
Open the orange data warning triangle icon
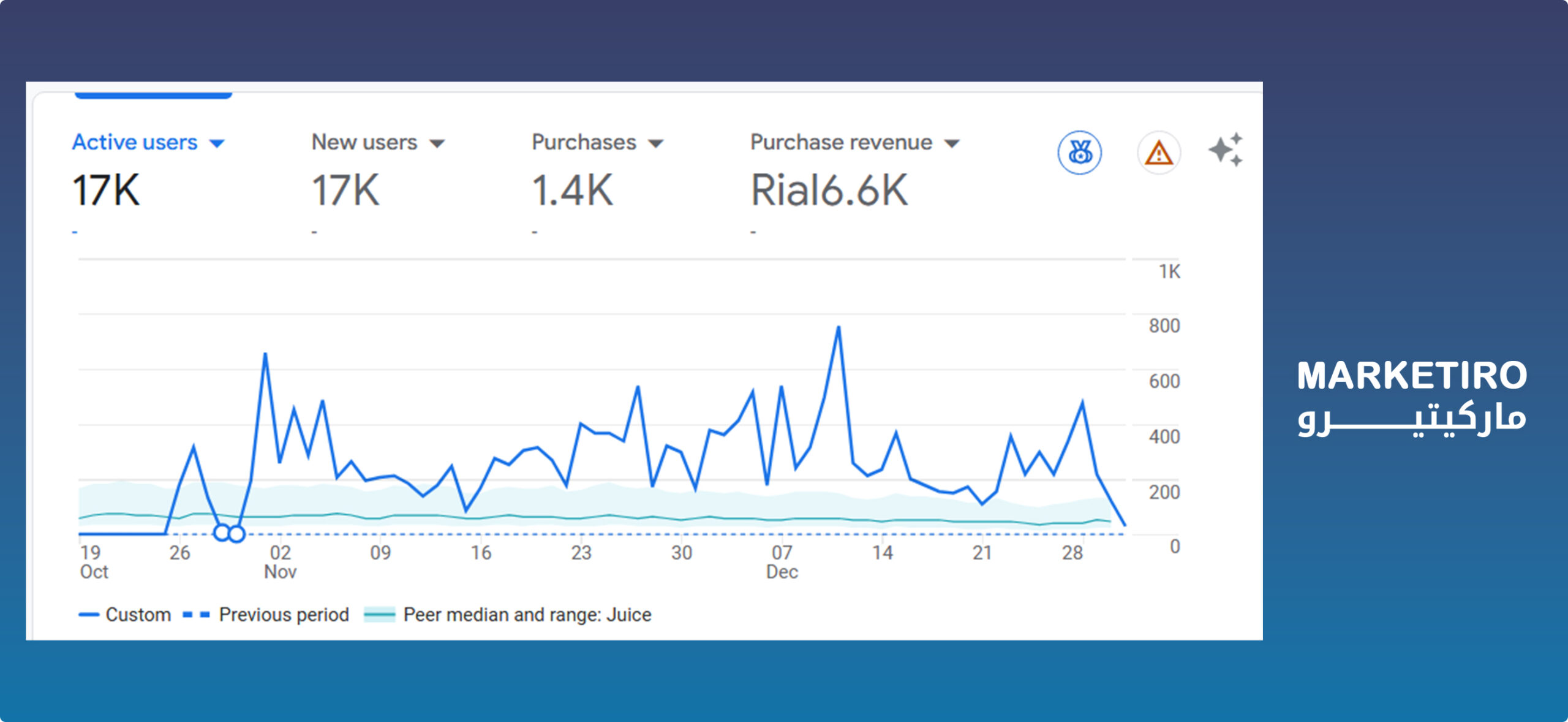1158,153
